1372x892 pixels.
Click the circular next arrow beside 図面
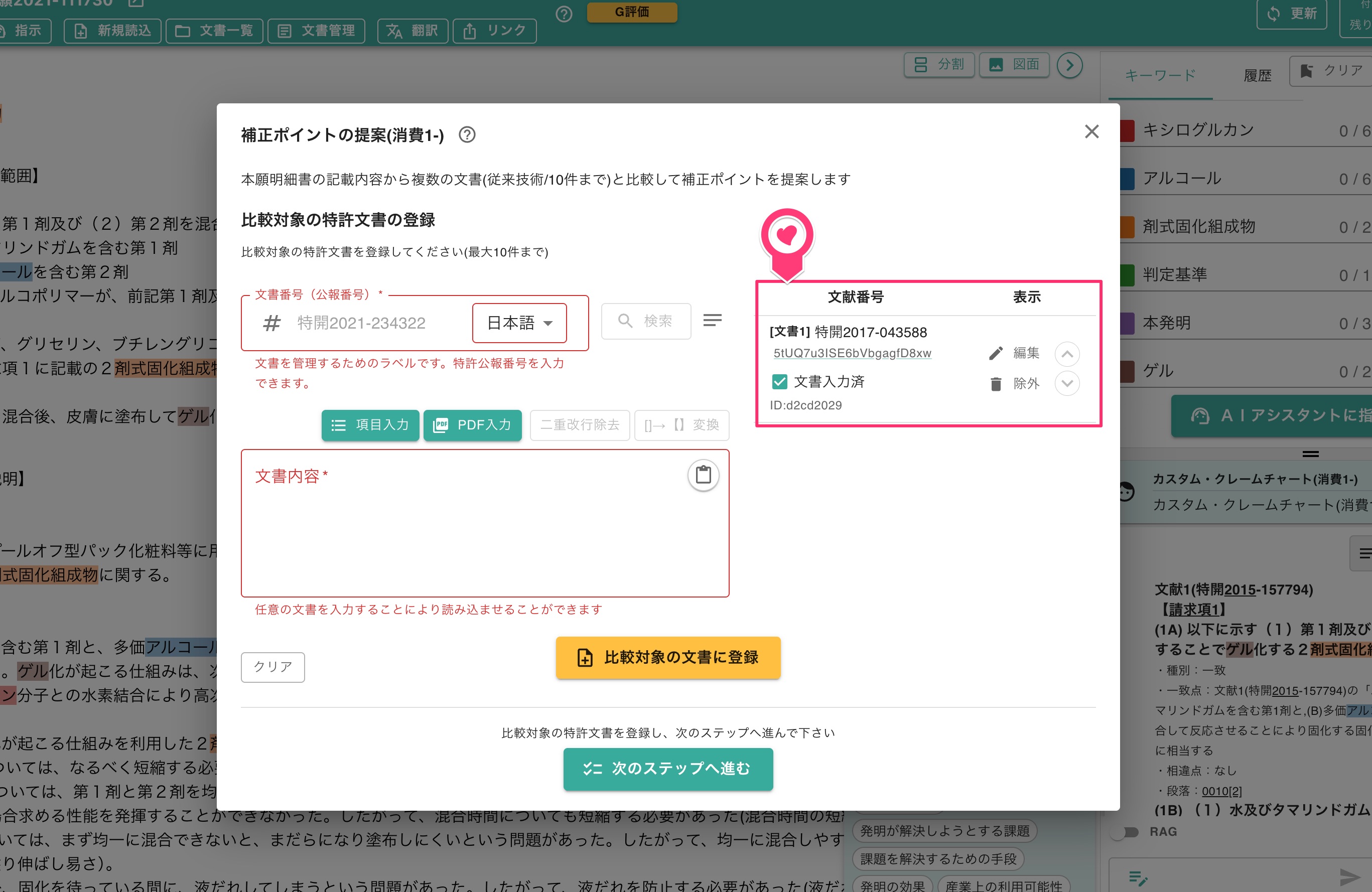pyautogui.click(x=1069, y=65)
